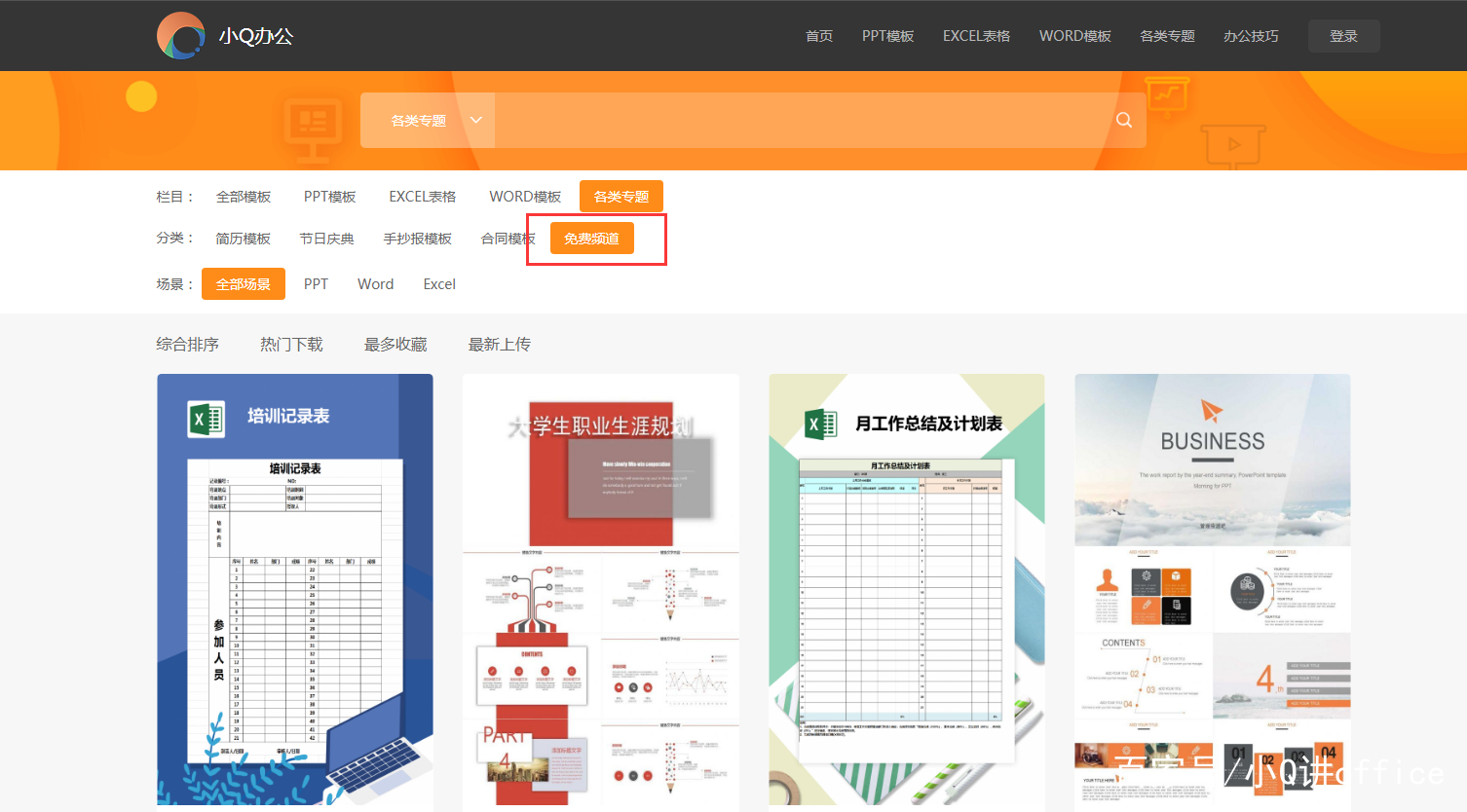Select EXCEL表格 in the 栏目 filter
The height and width of the screenshot is (812, 1467).
(x=423, y=197)
